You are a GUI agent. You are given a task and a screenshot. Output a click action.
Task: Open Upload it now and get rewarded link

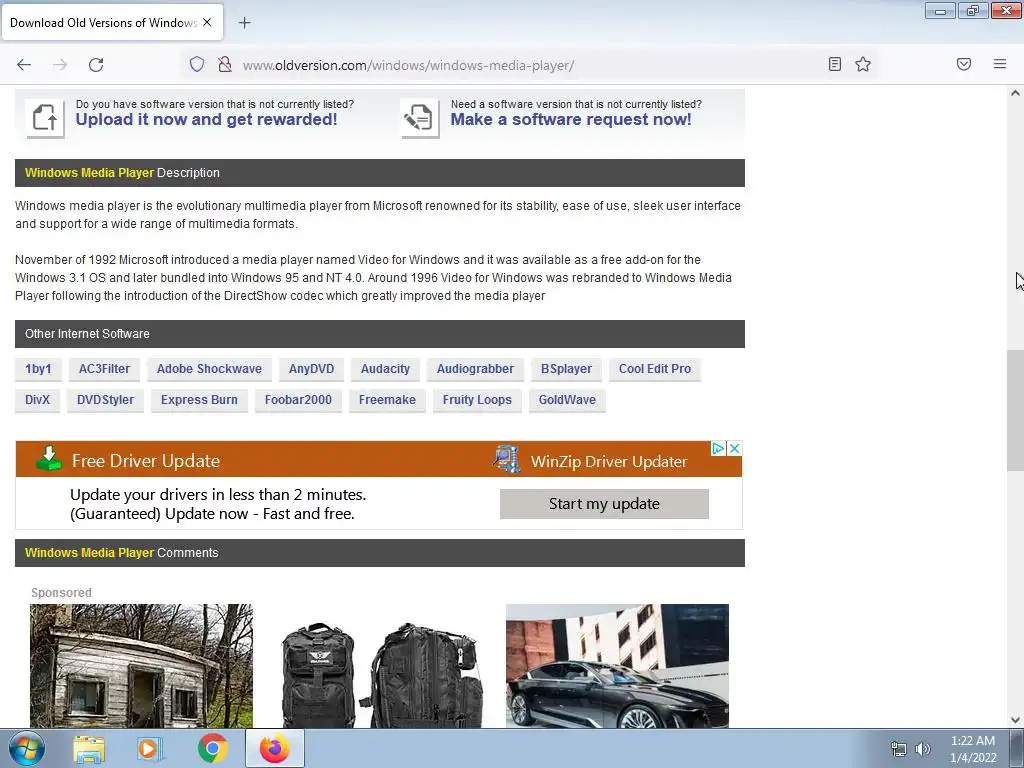click(x=206, y=120)
